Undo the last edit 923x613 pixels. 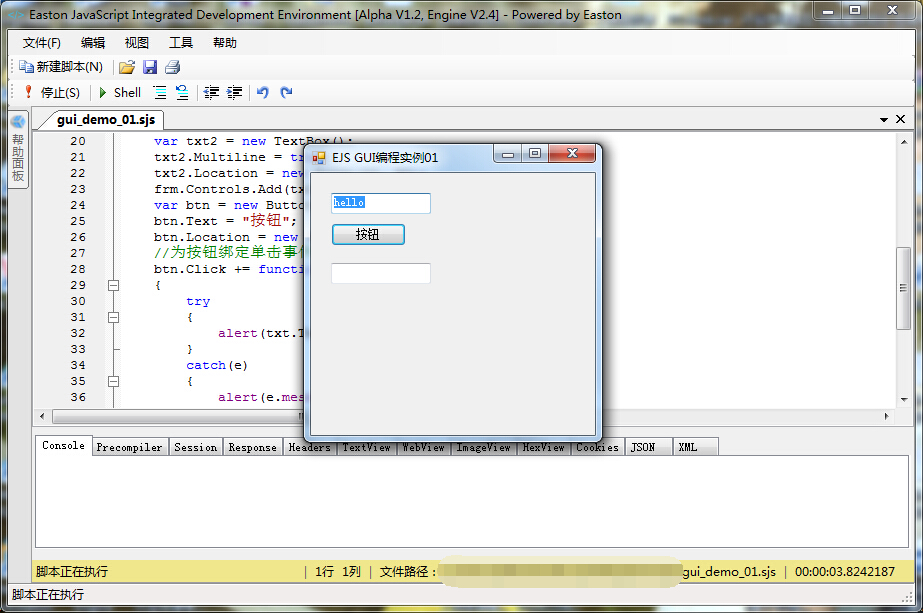(263, 92)
